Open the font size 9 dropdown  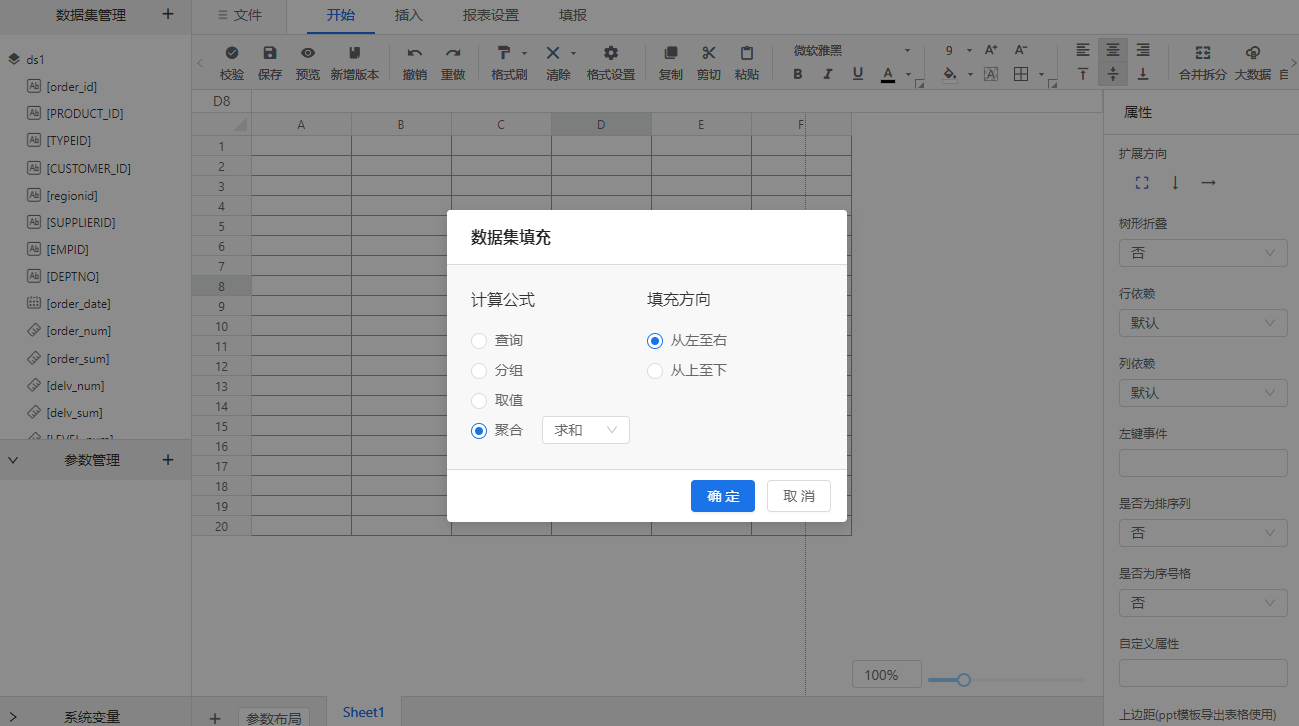[957, 50]
